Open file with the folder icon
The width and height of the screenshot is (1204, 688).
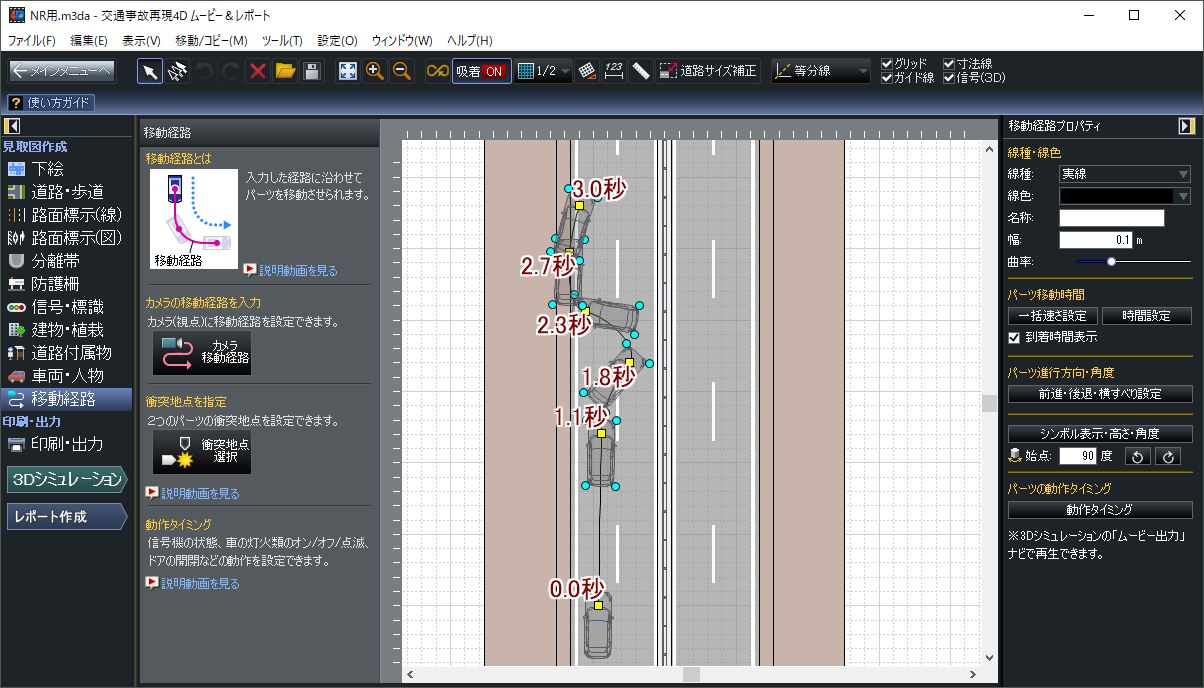285,71
